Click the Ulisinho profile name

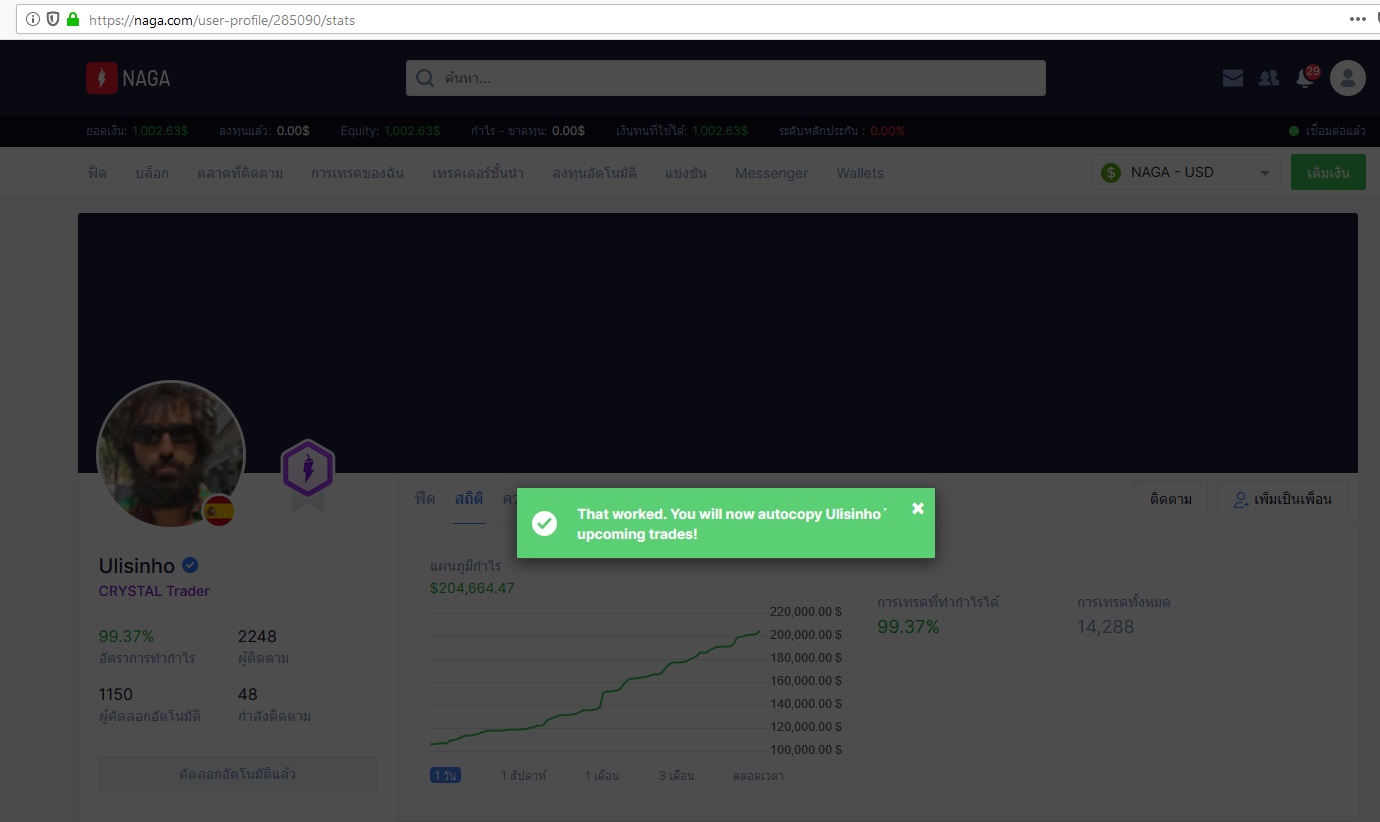137,566
